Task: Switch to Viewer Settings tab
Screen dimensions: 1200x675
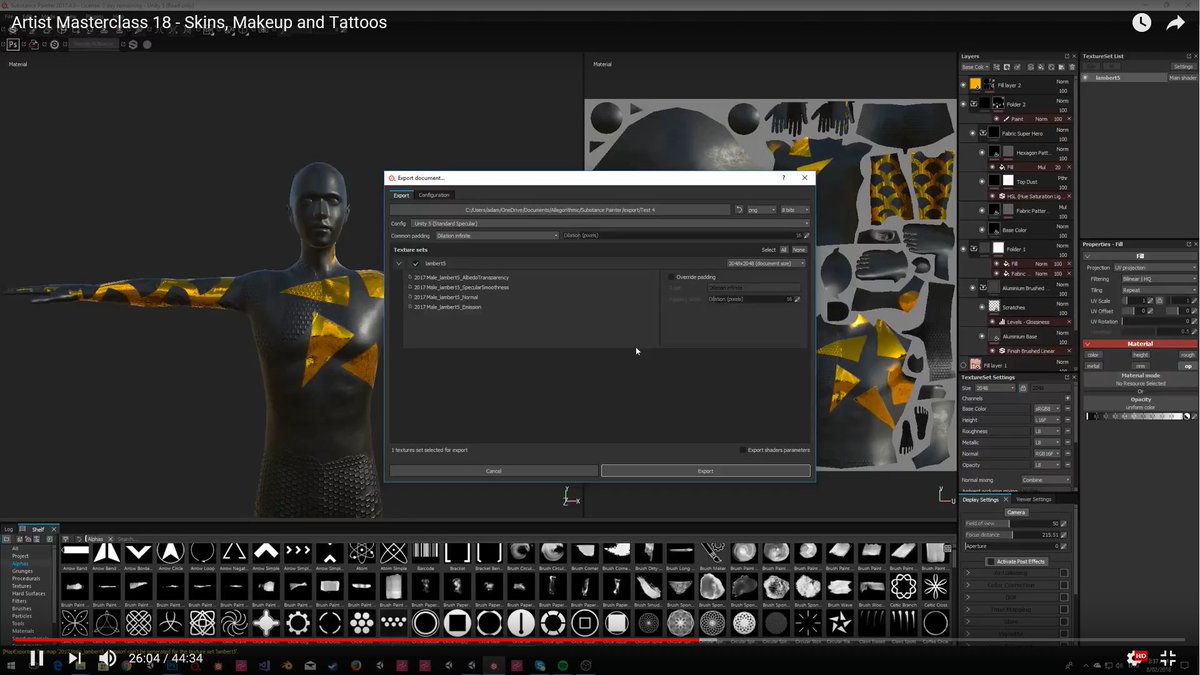Action: click(x=1034, y=499)
